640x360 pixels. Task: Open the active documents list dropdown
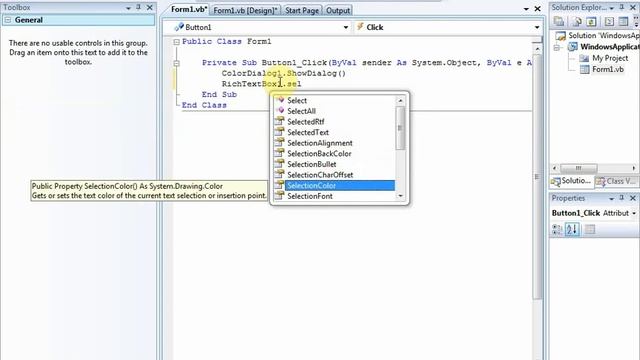coord(526,9)
